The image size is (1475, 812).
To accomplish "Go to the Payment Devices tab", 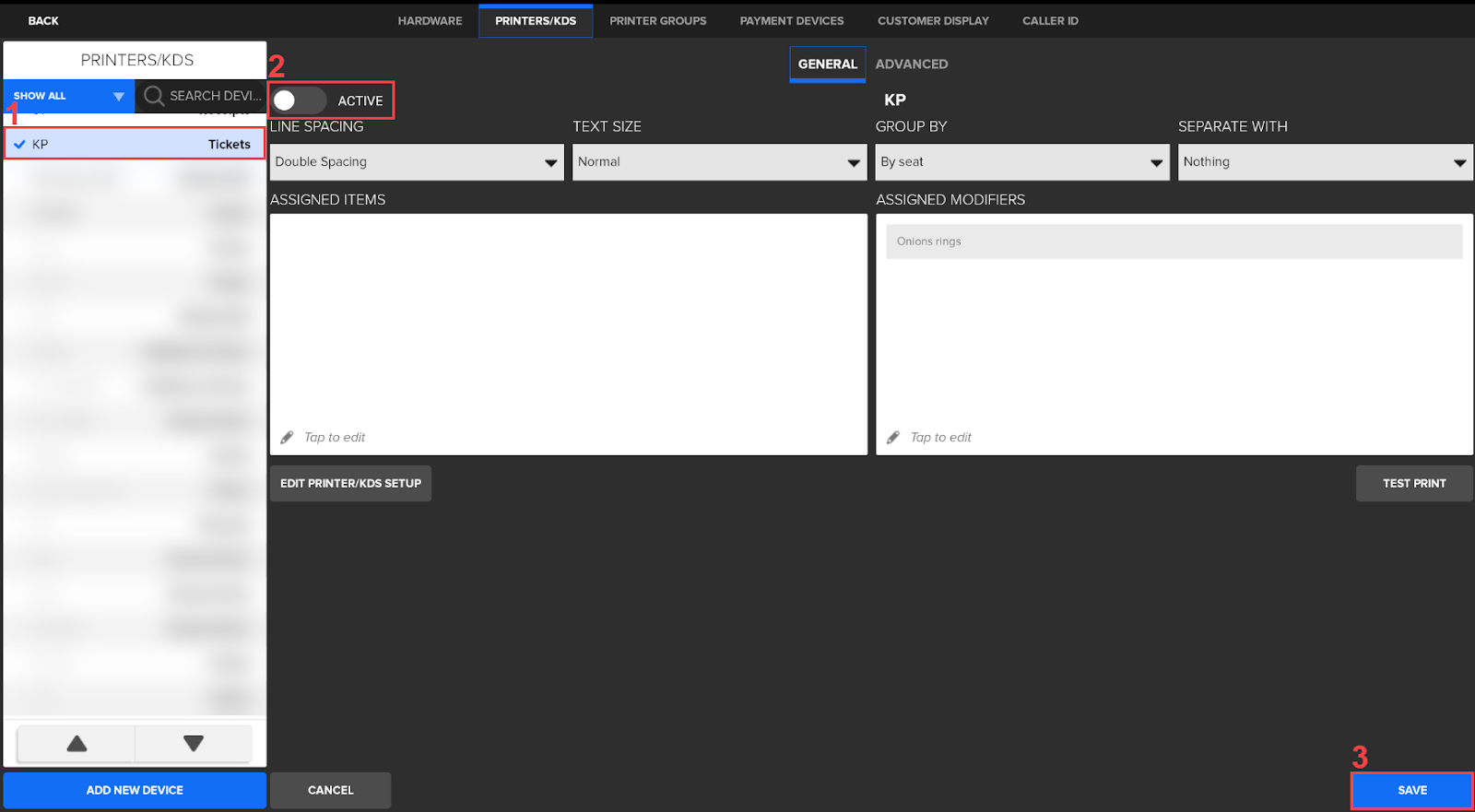I will (791, 20).
